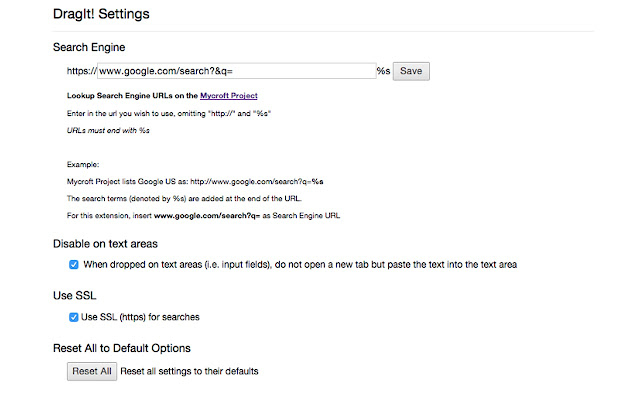Click the search engine URL input field
This screenshot has width=640, height=400.
(235, 71)
